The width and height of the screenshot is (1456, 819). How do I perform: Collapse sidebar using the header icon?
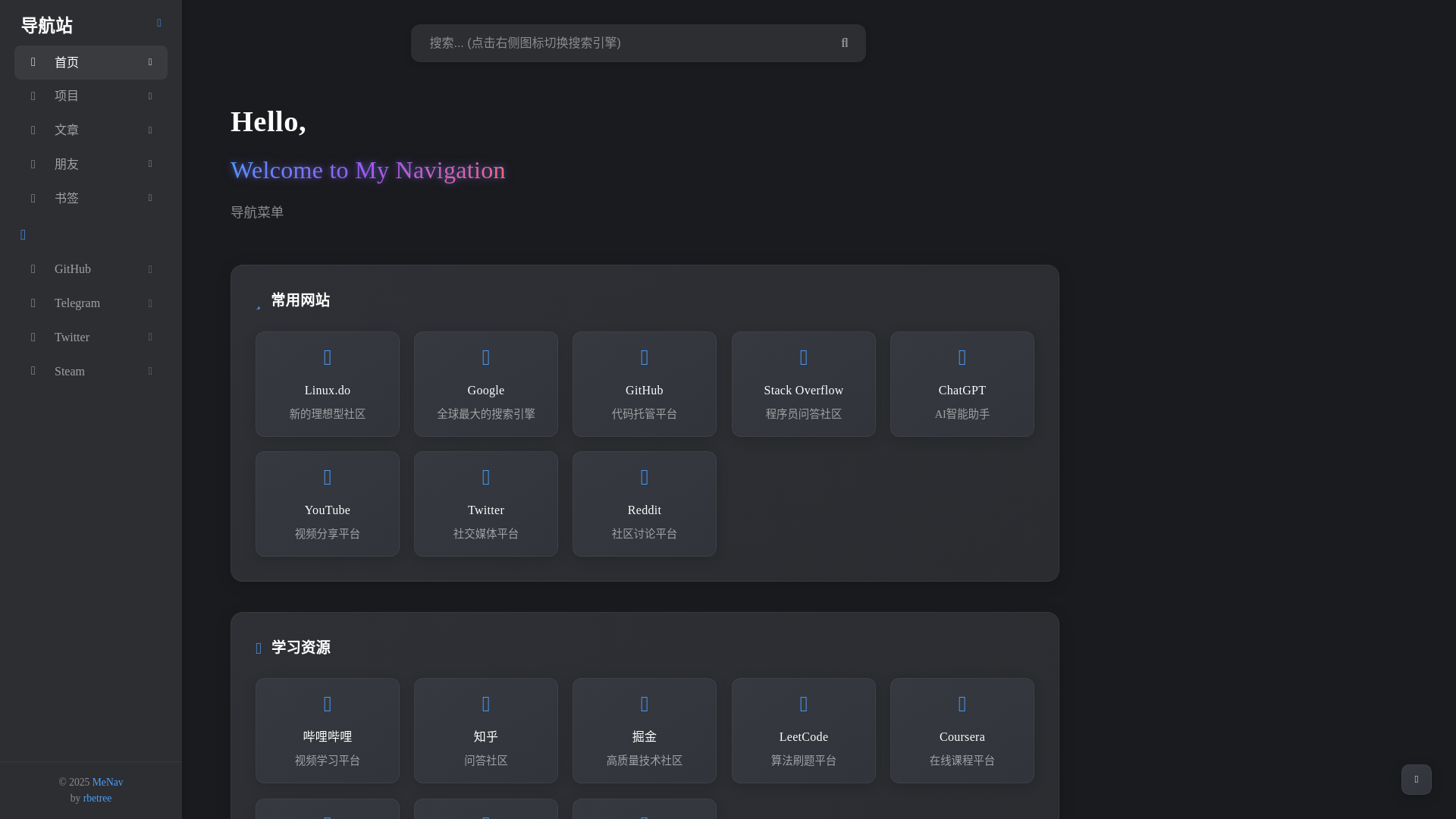[x=159, y=24]
